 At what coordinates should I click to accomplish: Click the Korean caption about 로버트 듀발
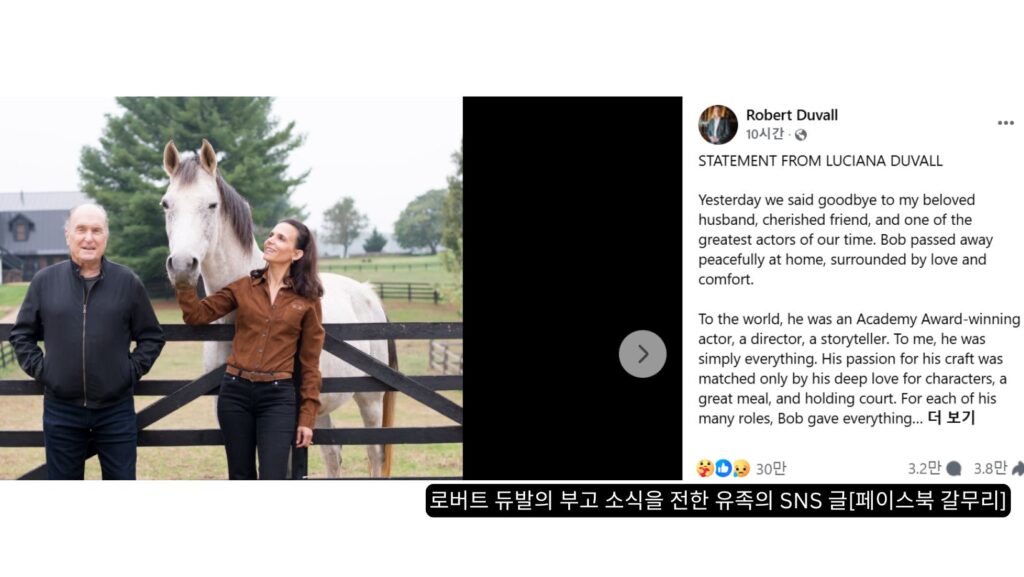[x=718, y=500]
